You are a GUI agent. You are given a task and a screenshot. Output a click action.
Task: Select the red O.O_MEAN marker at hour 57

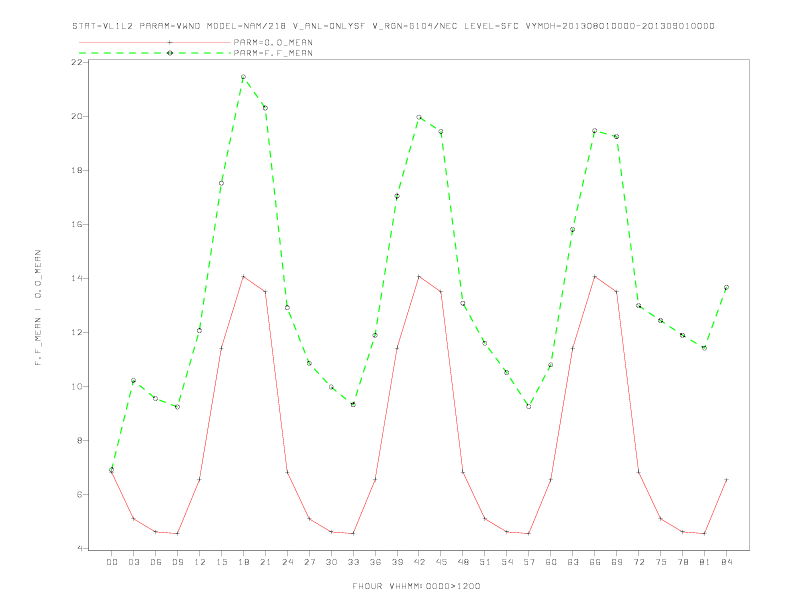pos(529,533)
